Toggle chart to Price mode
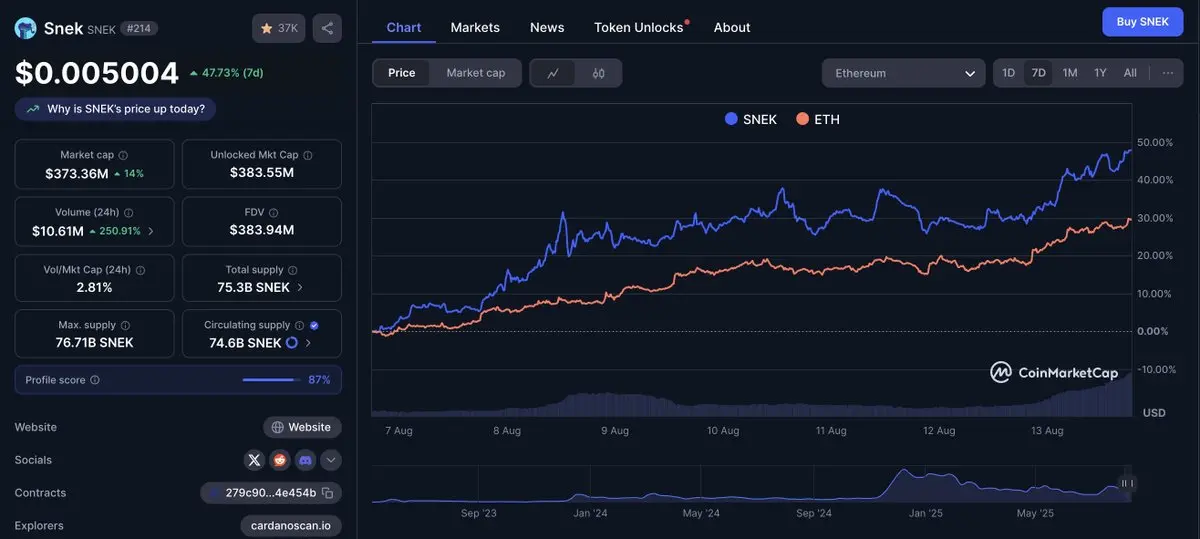 [402, 73]
